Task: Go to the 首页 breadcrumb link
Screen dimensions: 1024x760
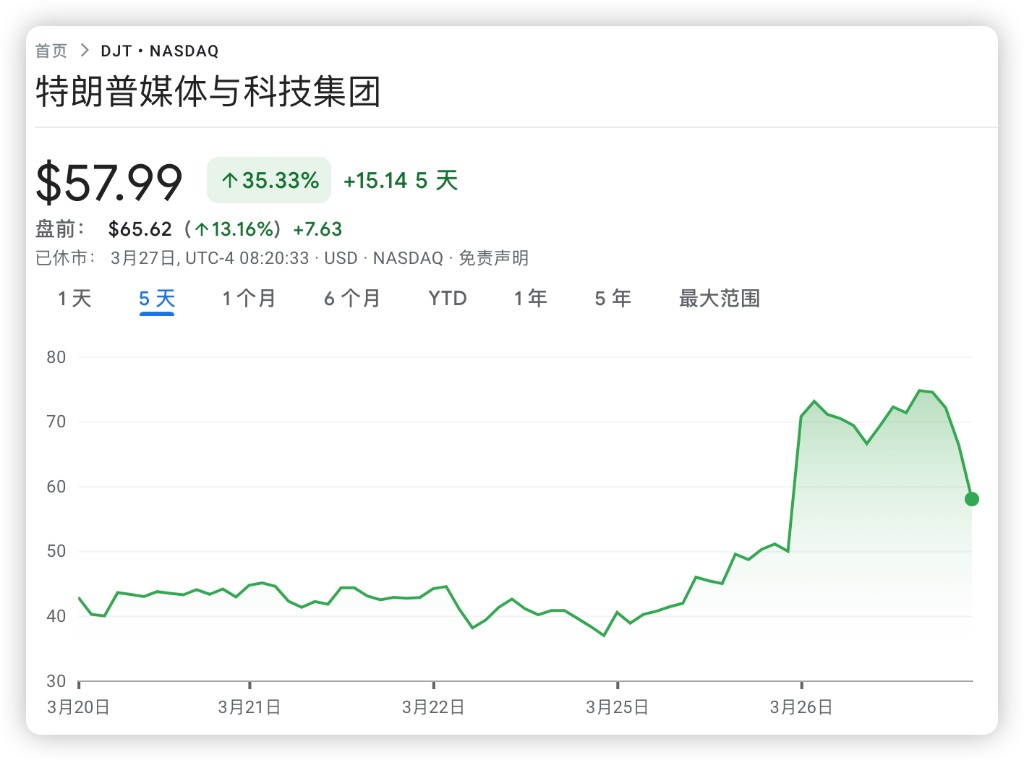Action: 51,51
